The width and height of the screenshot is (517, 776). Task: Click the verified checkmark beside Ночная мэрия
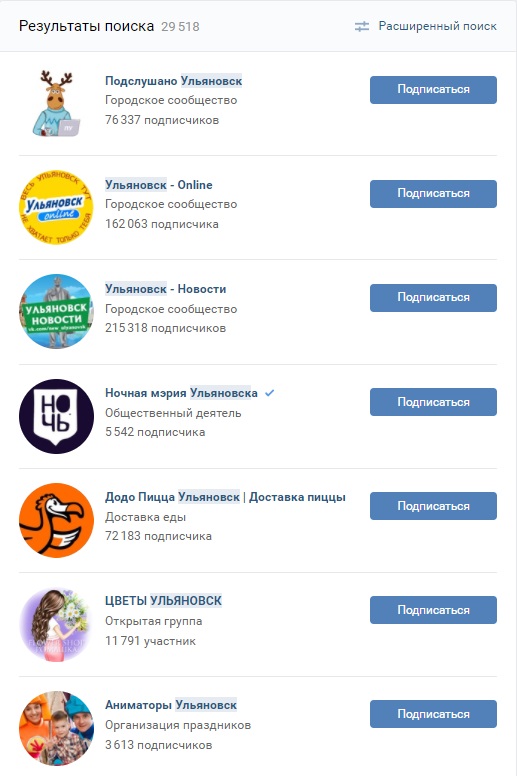click(x=269, y=393)
